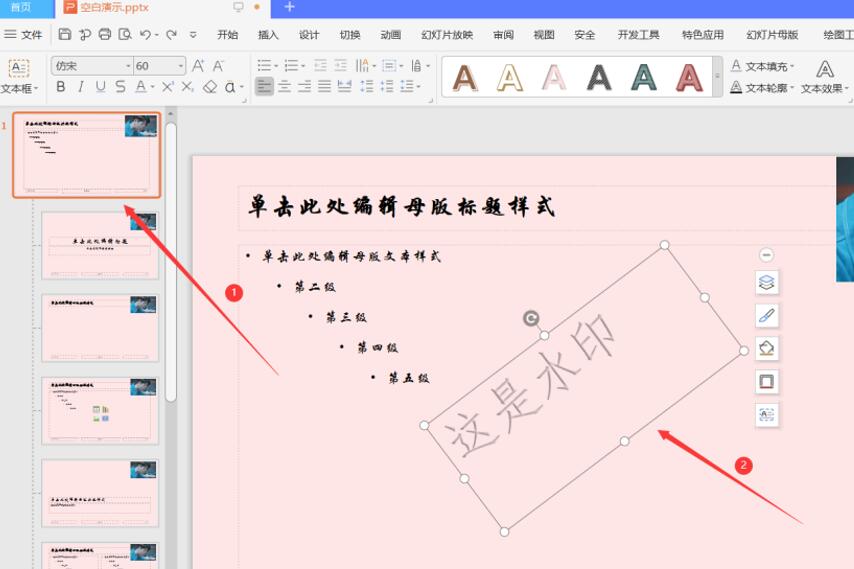Click the increase font size icon
The image size is (854, 569).
tap(198, 66)
